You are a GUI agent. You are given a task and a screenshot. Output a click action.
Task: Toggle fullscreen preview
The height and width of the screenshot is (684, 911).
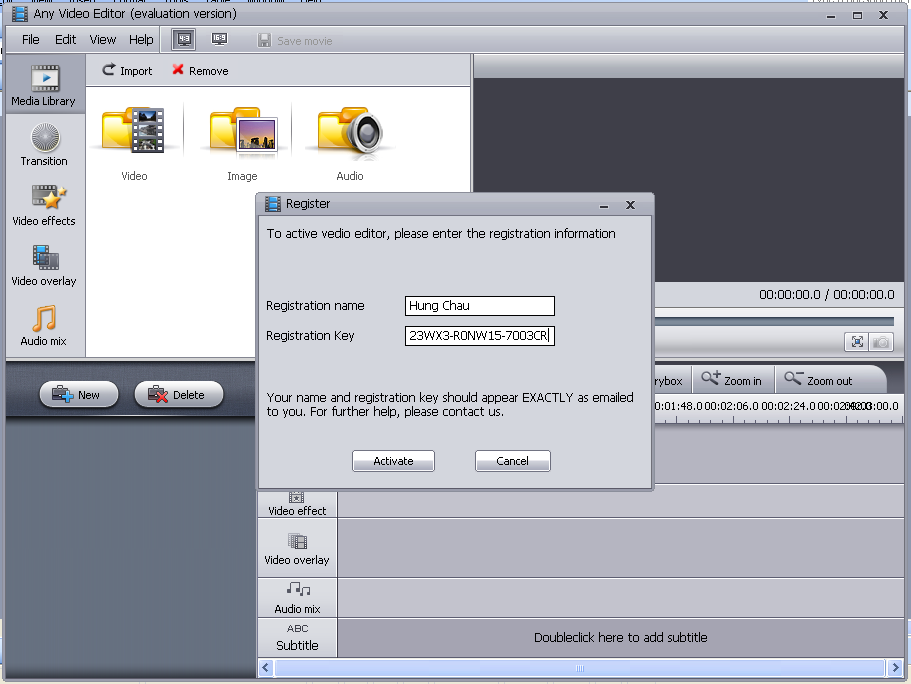(857, 342)
